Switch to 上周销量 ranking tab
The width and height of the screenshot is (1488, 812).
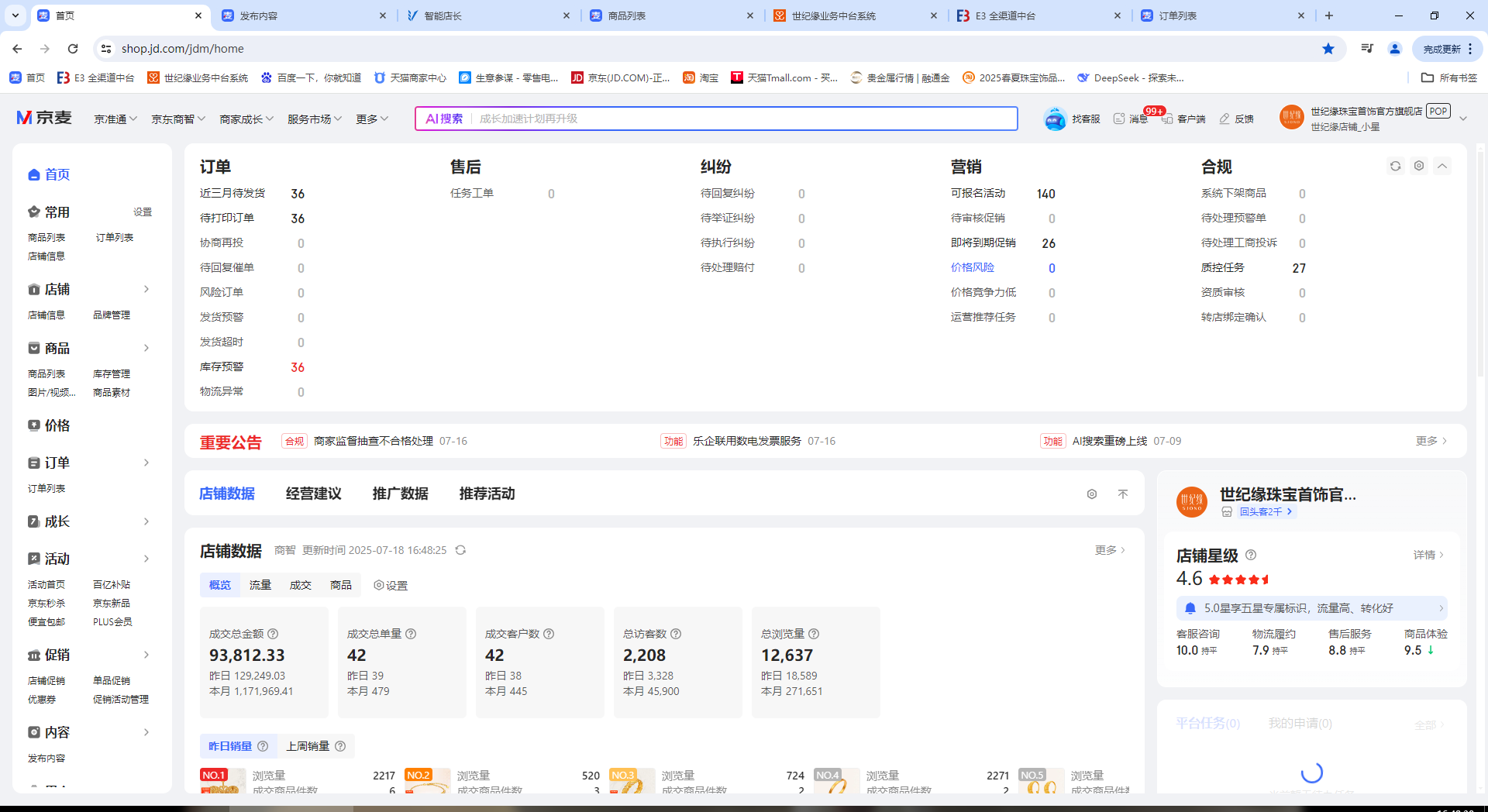308,746
